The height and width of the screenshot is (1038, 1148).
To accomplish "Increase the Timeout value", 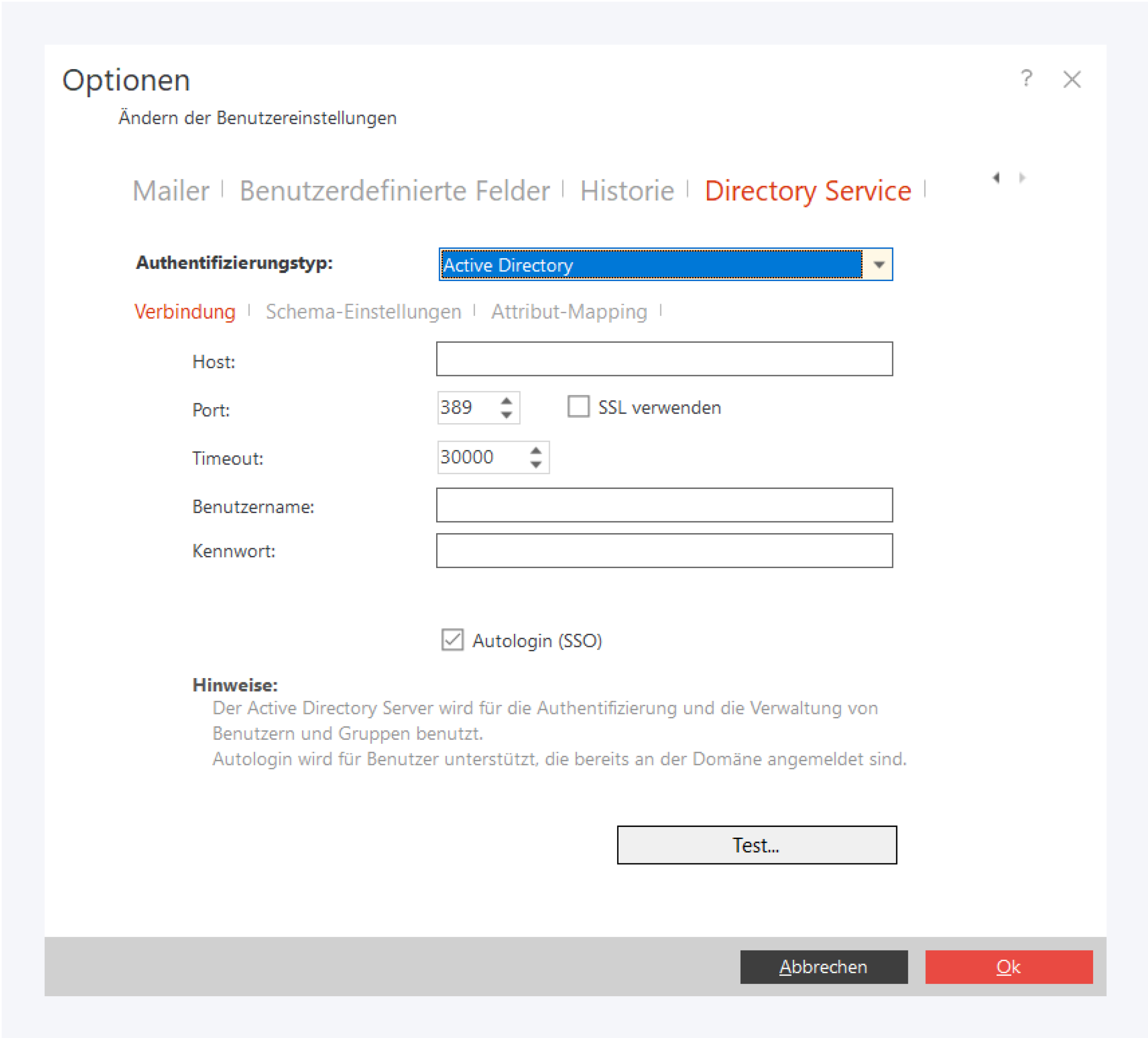I will [x=535, y=450].
